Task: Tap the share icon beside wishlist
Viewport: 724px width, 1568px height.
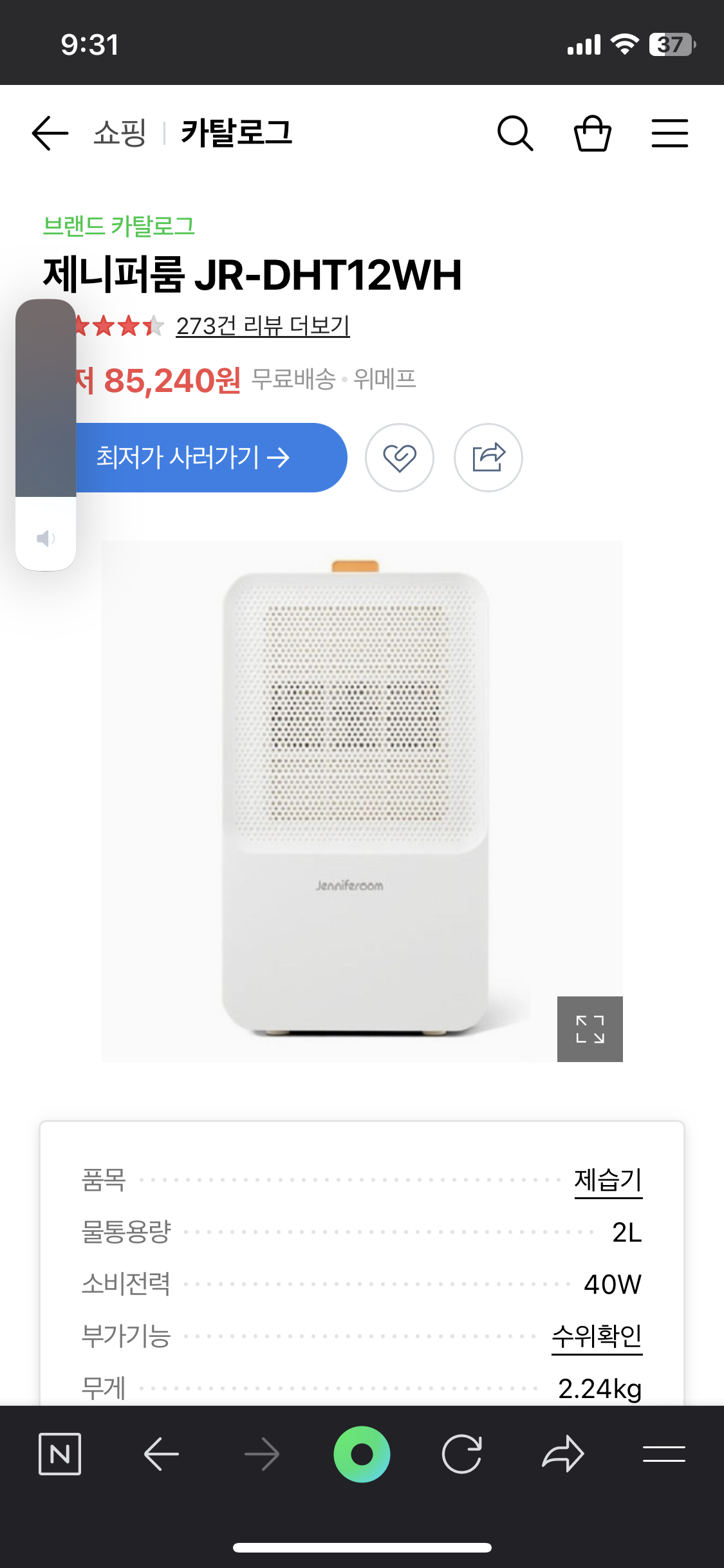Action: (x=488, y=458)
